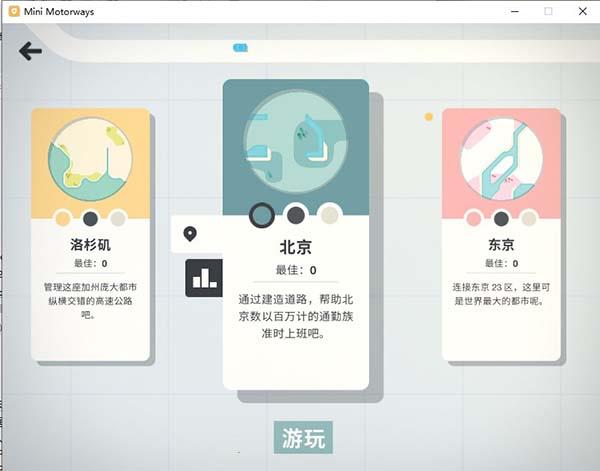Minimize the Mini Motorways window
This screenshot has height=471, width=600.
pyautogui.click(x=515, y=11)
